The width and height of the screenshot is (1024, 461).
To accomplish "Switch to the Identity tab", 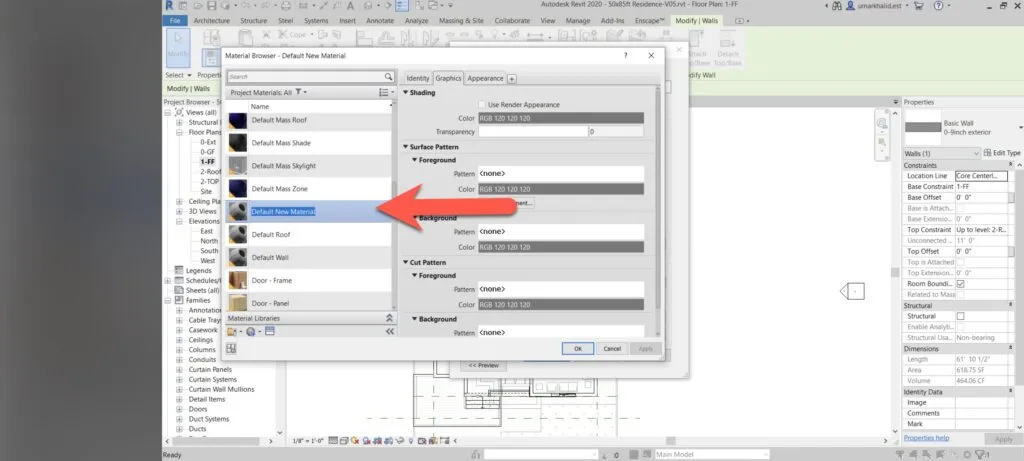I will coord(418,78).
